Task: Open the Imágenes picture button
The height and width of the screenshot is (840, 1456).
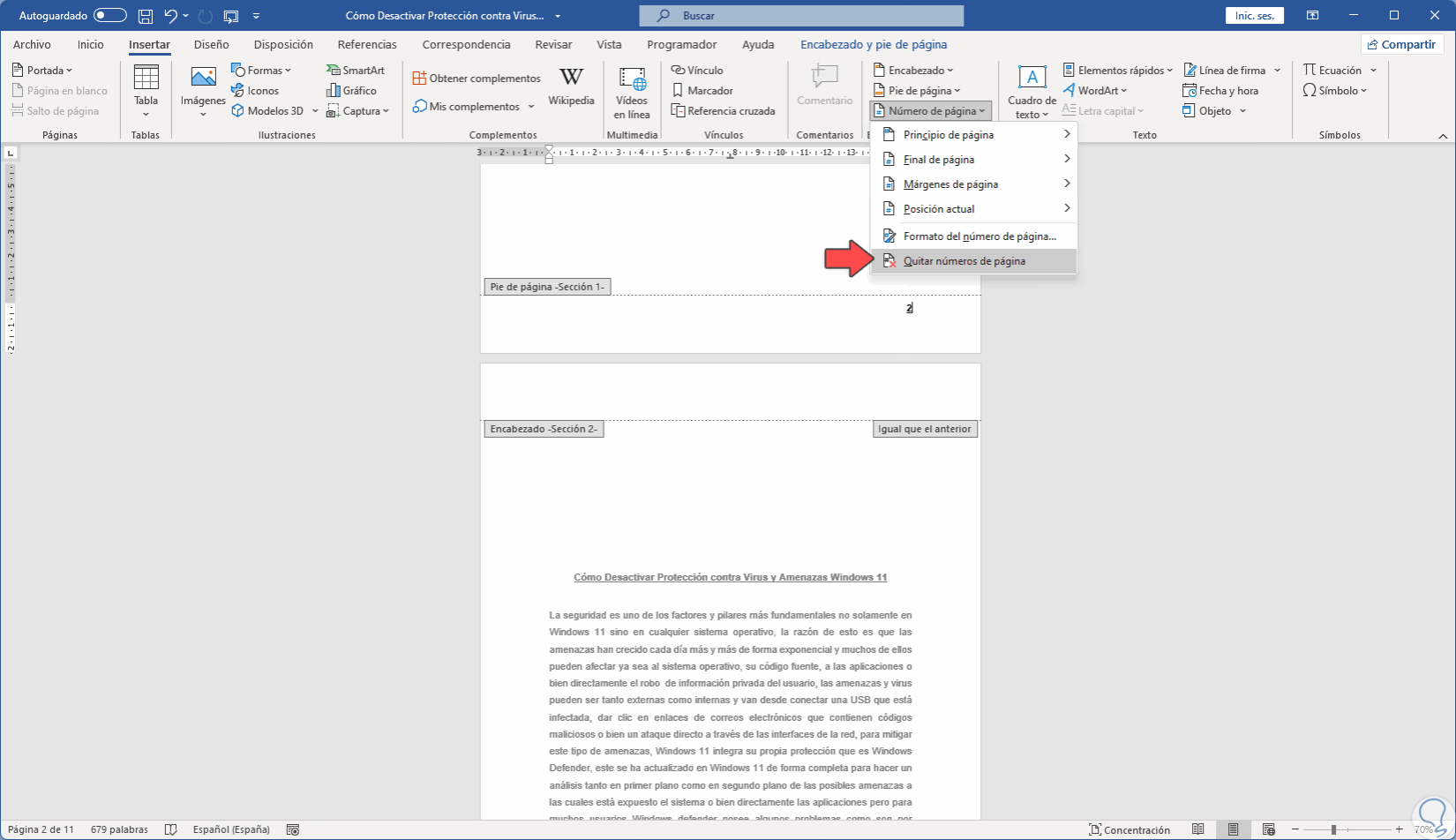Action: [203, 91]
